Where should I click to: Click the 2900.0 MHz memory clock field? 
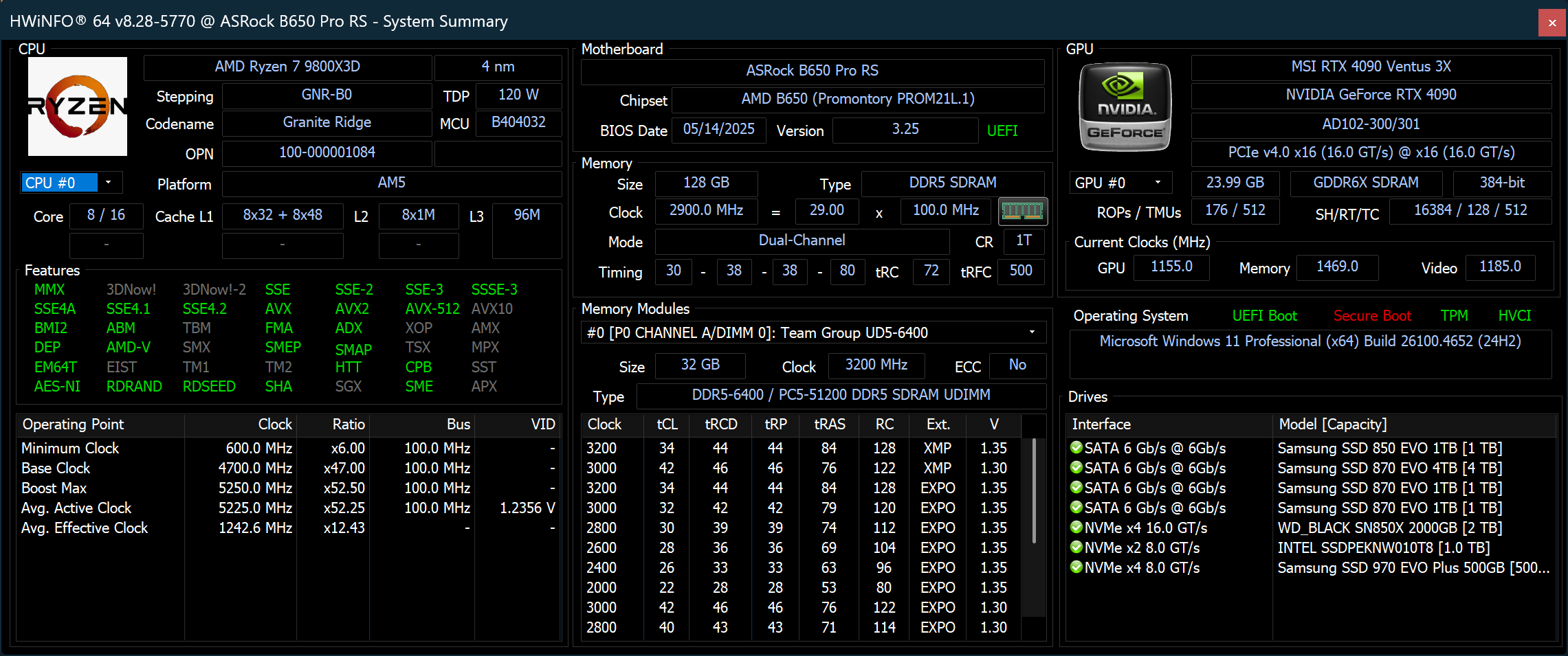tap(706, 210)
